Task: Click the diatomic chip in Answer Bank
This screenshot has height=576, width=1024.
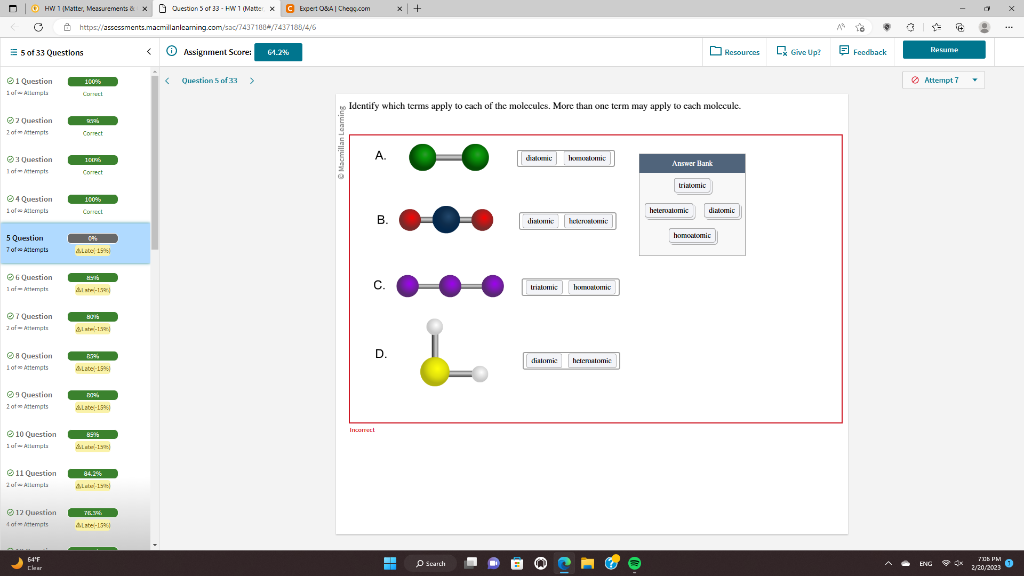Action: coord(722,210)
